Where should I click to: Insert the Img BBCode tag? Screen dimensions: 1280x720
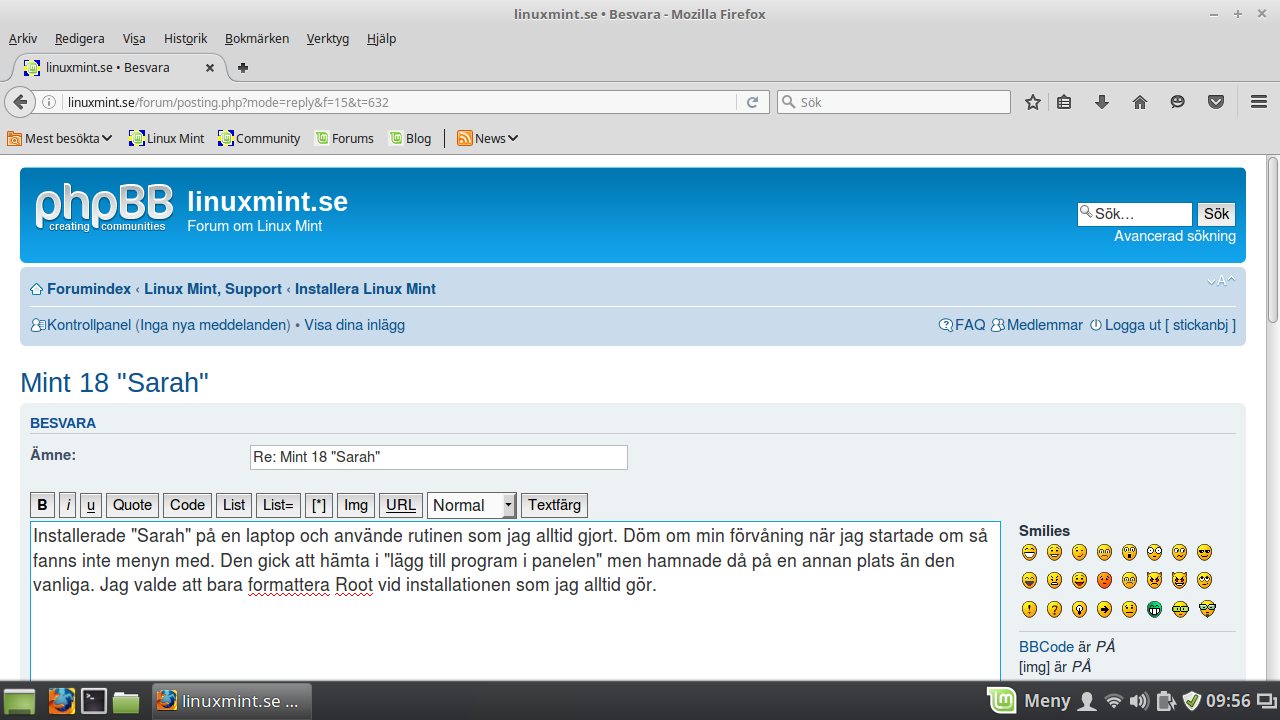click(355, 505)
